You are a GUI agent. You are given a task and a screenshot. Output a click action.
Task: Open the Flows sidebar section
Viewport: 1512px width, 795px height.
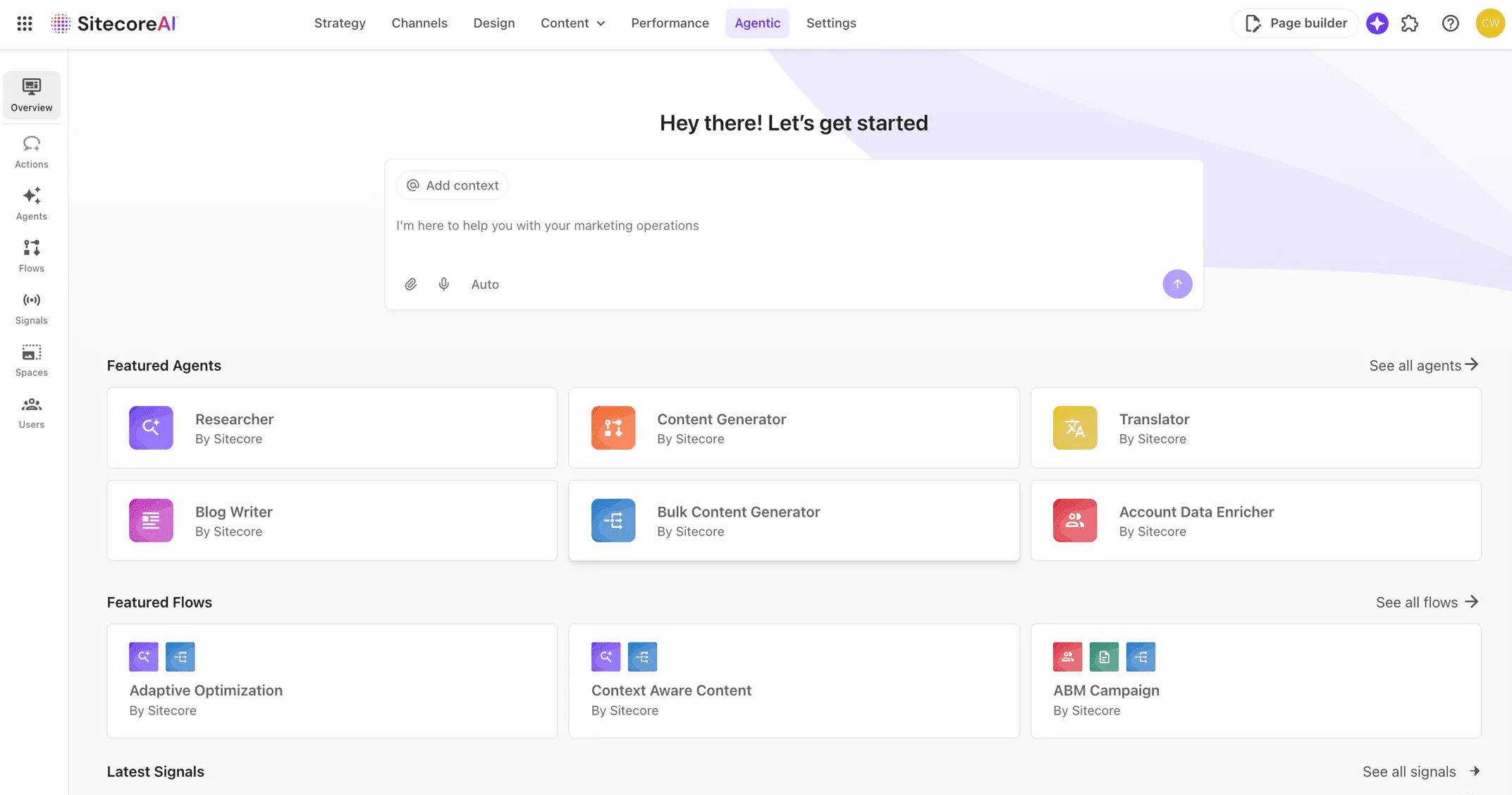[31, 257]
